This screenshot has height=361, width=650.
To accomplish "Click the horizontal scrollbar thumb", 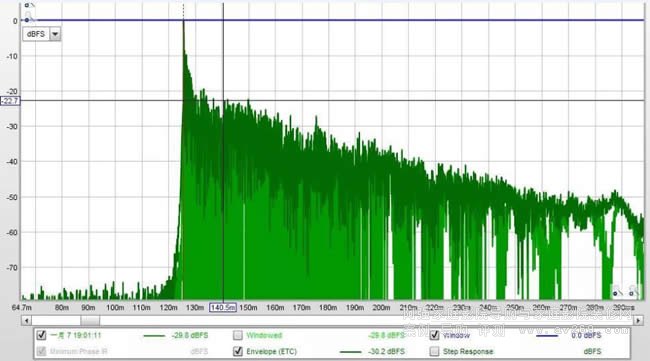I will (x=90, y=320).
